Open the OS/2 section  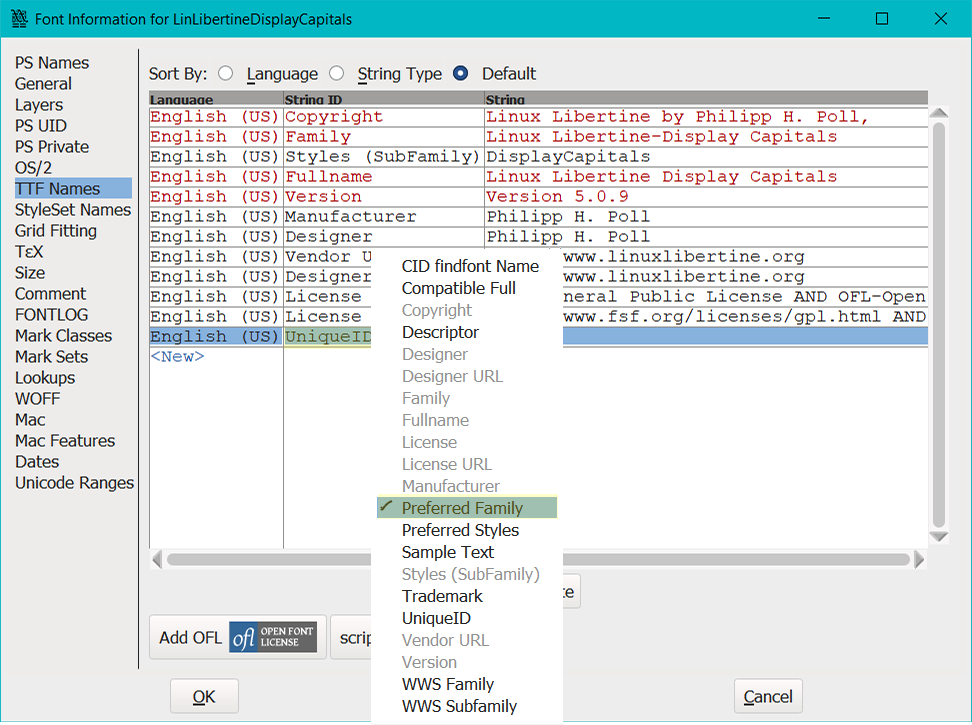33,168
